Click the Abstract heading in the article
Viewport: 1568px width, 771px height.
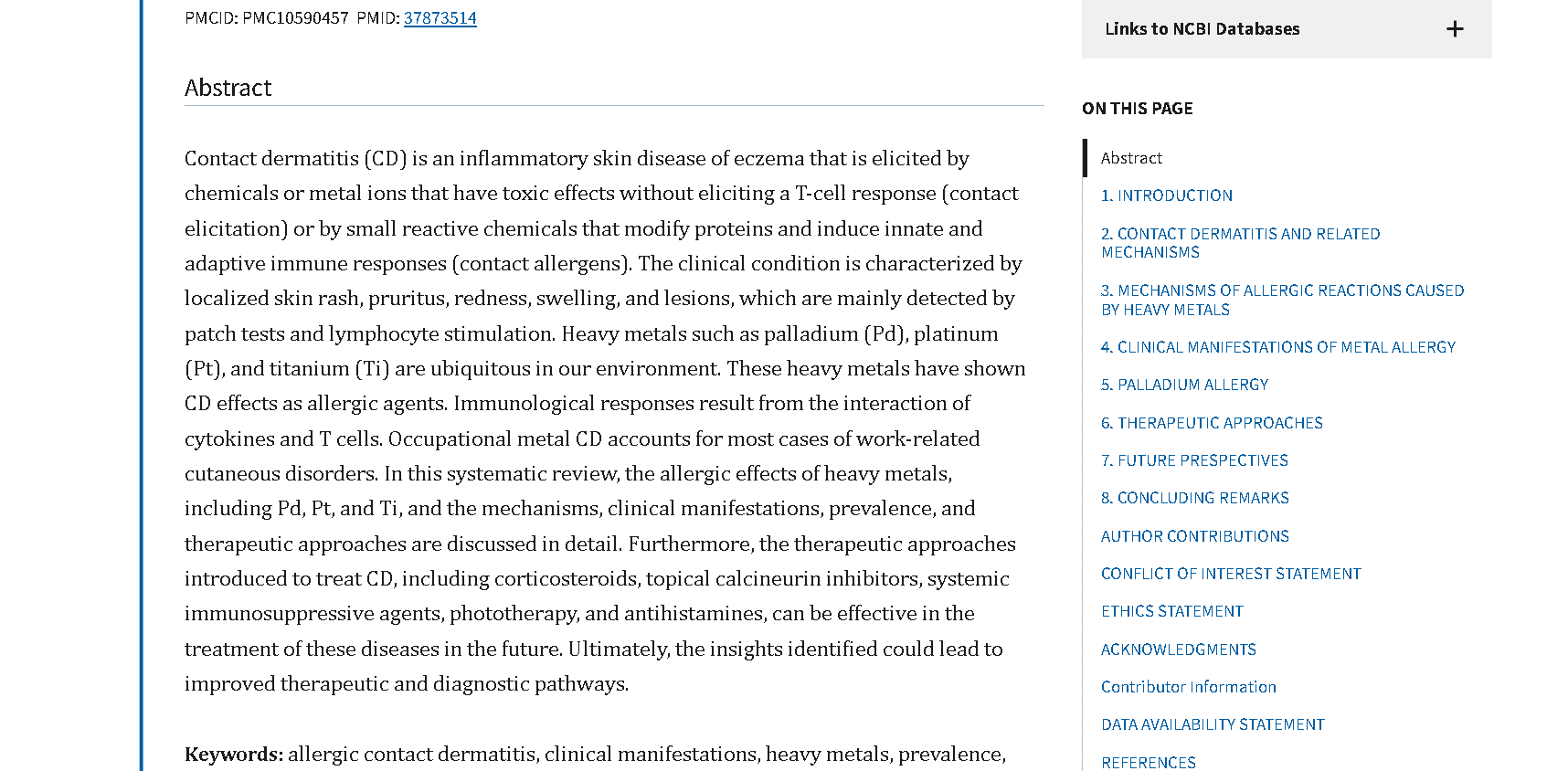(x=228, y=88)
